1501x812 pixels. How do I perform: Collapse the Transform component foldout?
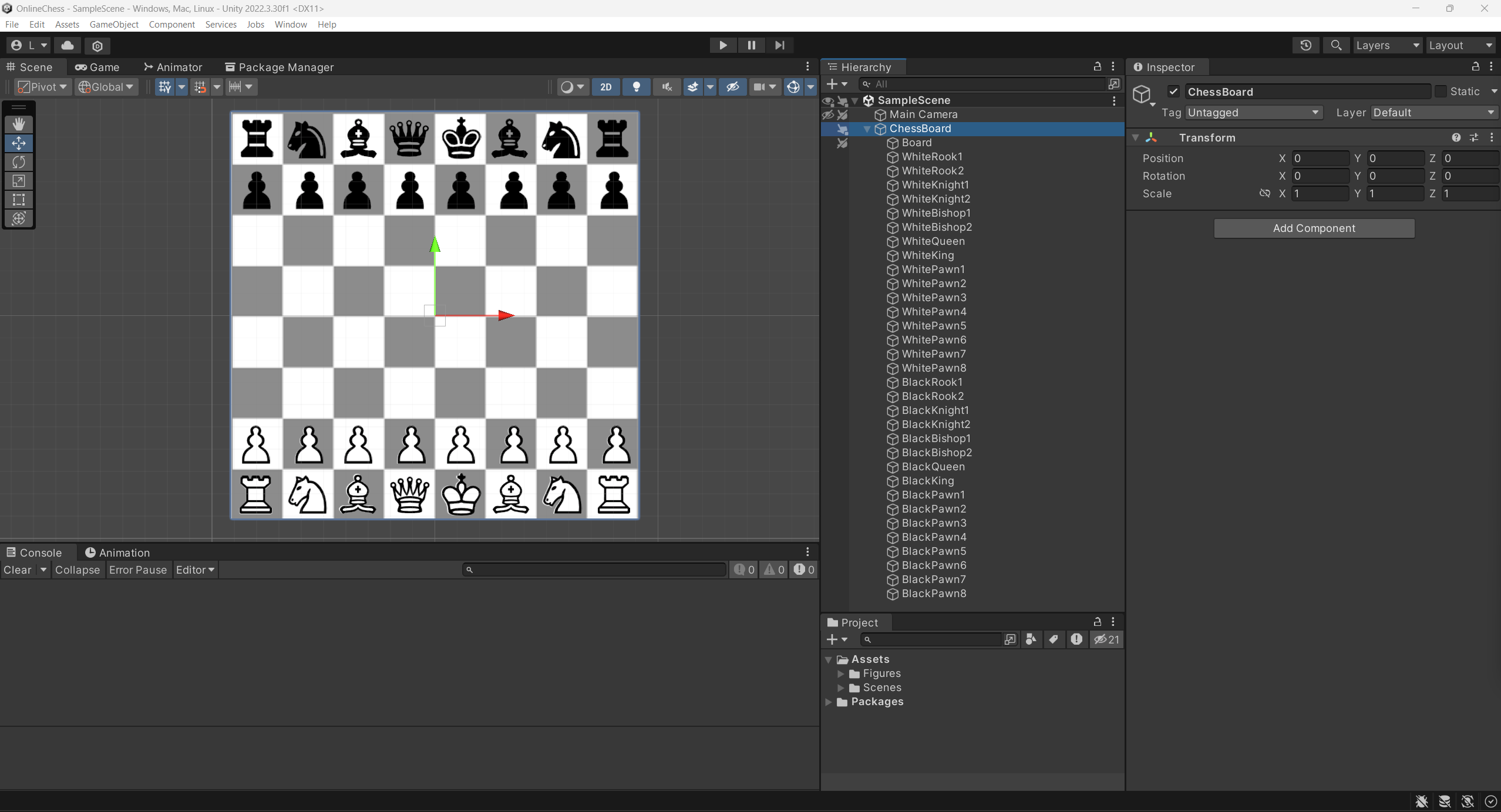click(1136, 137)
